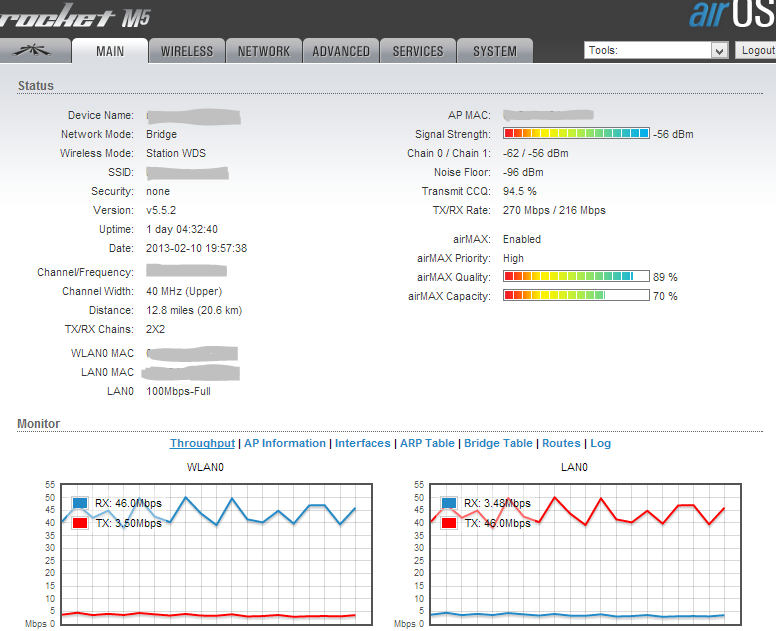Click the Transmit CCQ 94.5 % value
Screen dimensions: 776x631
point(520,192)
